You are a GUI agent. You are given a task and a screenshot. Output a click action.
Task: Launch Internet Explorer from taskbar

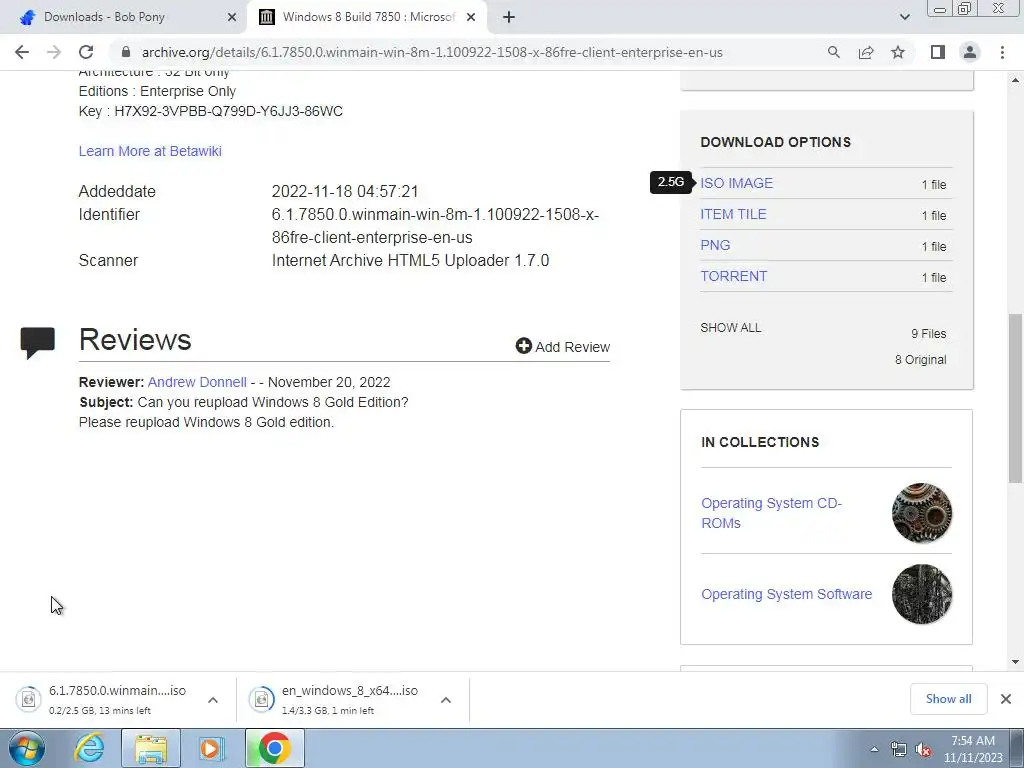(x=89, y=748)
